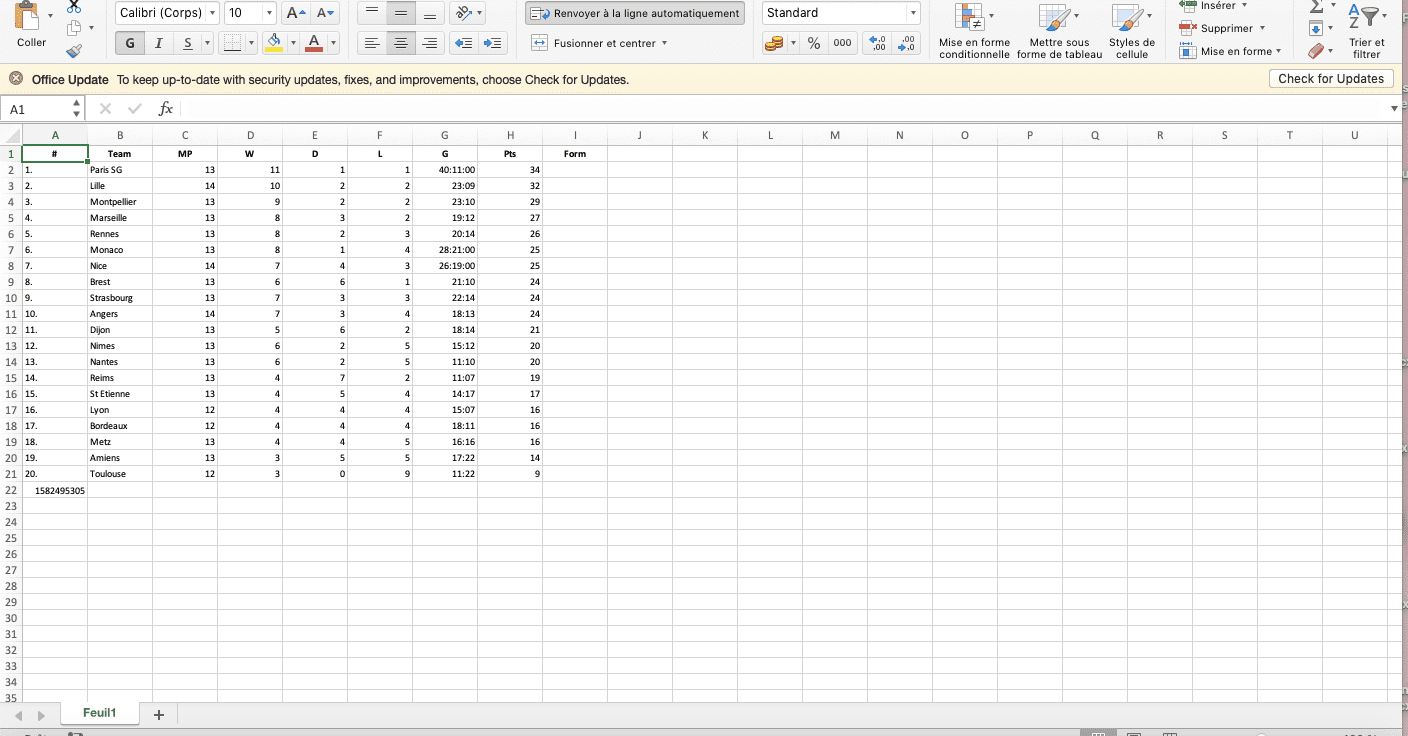Open the Calibri font name dropdown
The image size is (1408, 736).
pyautogui.click(x=212, y=13)
